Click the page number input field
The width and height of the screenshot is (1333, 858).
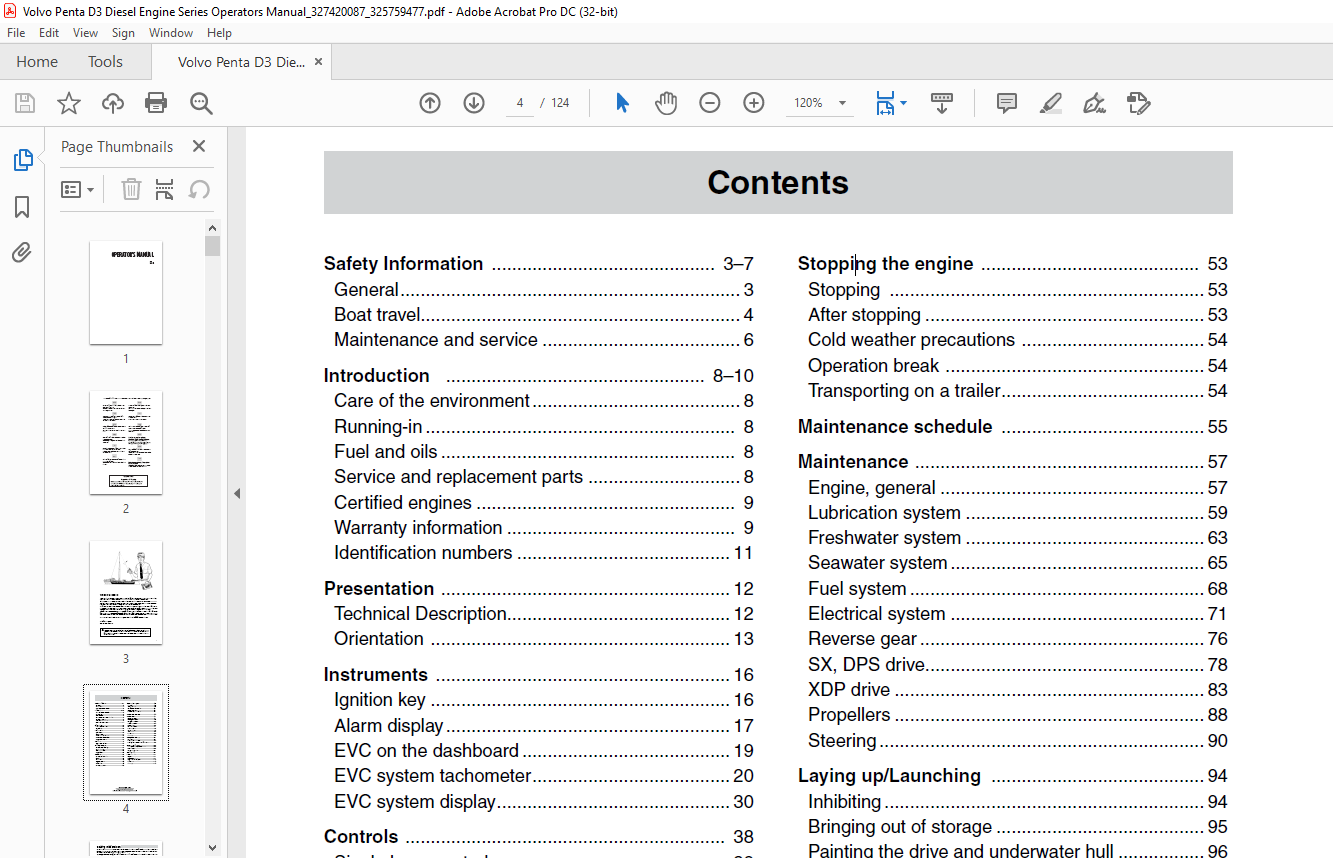[x=520, y=103]
